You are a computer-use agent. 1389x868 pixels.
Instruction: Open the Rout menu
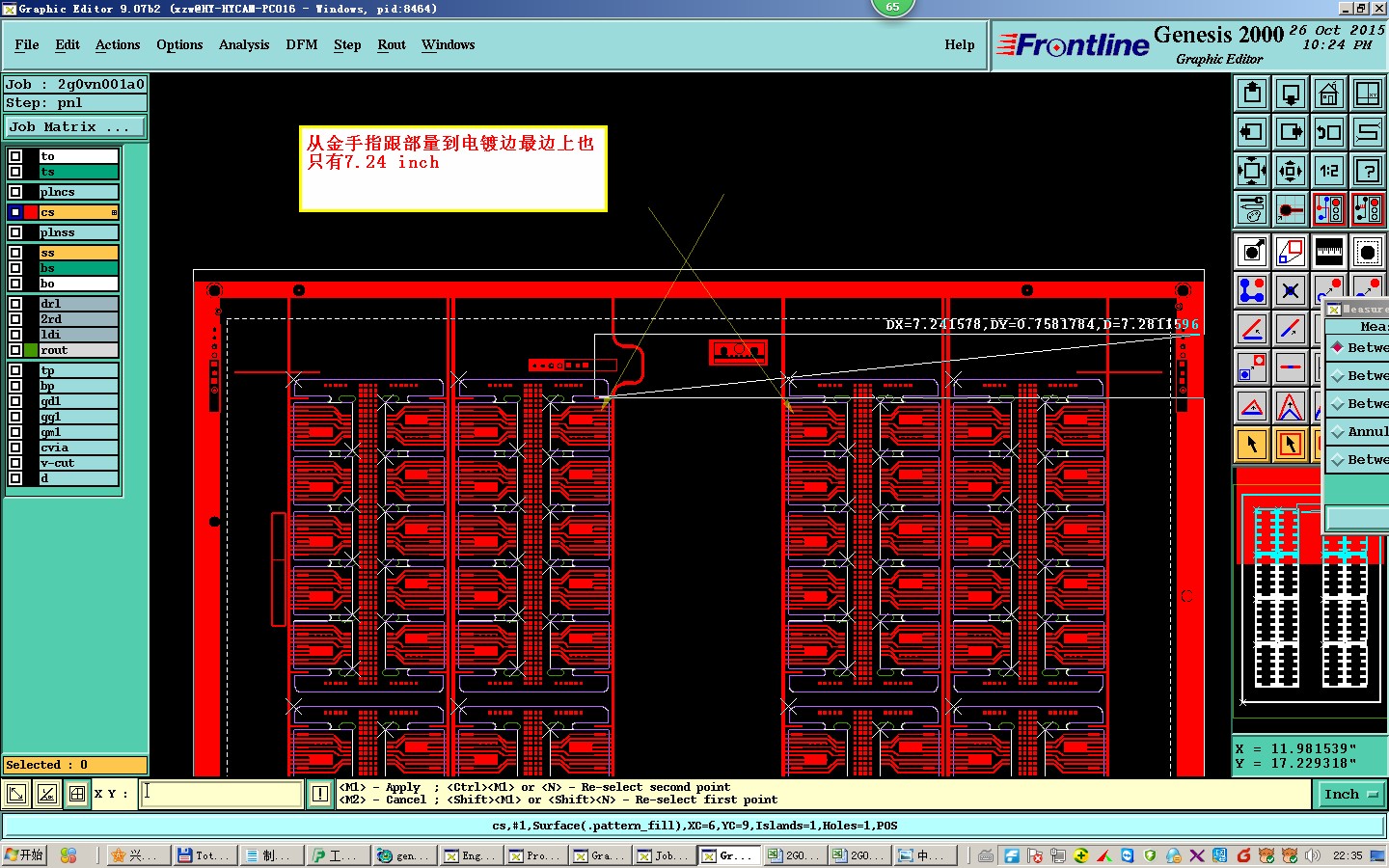click(x=392, y=44)
